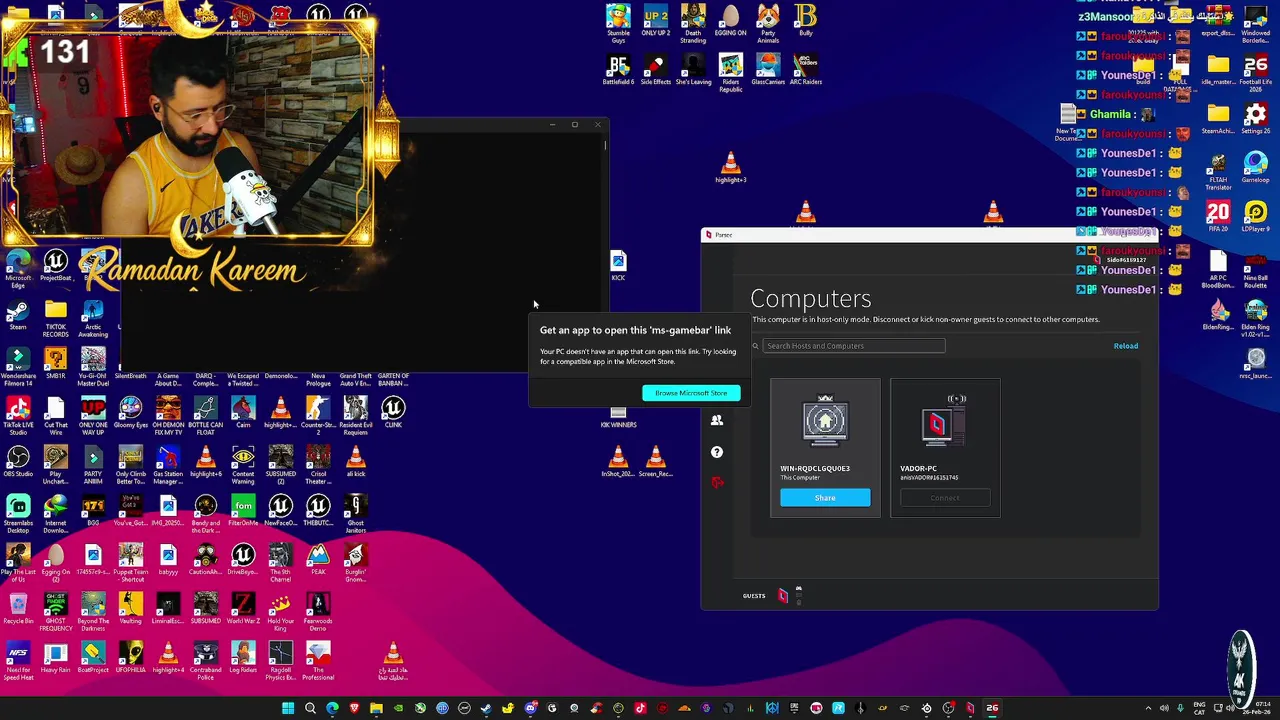Select the VADOR-PC computer thumbnail in Parsec

[945, 423]
